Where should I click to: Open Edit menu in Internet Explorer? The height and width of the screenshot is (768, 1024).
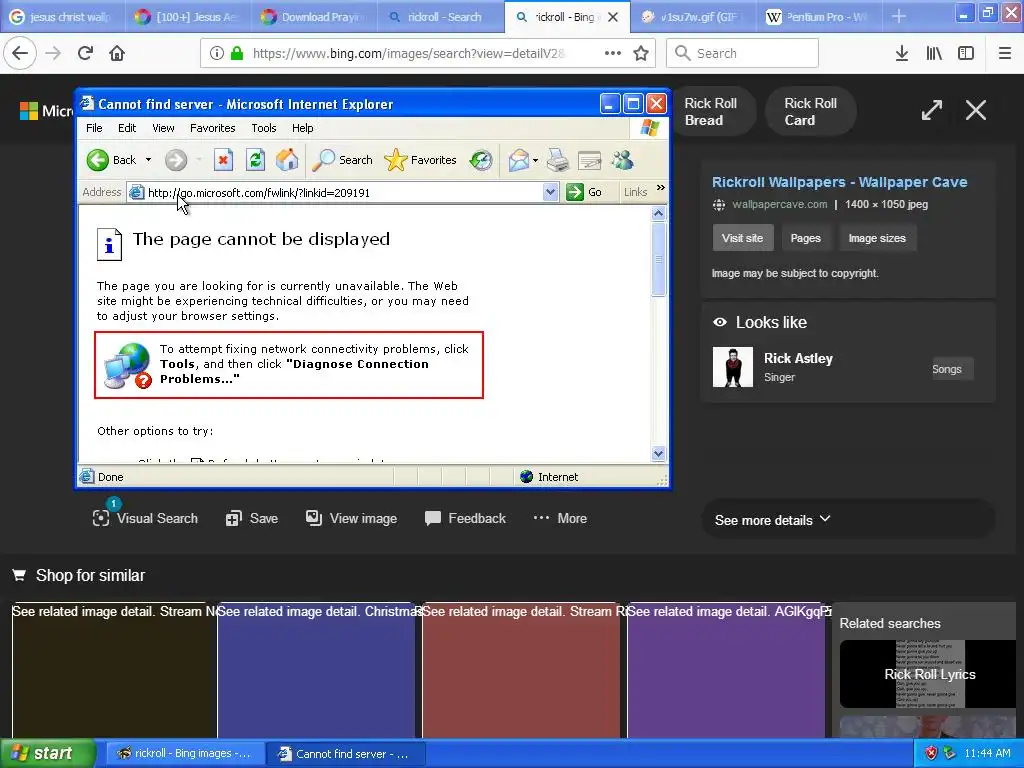(127, 128)
